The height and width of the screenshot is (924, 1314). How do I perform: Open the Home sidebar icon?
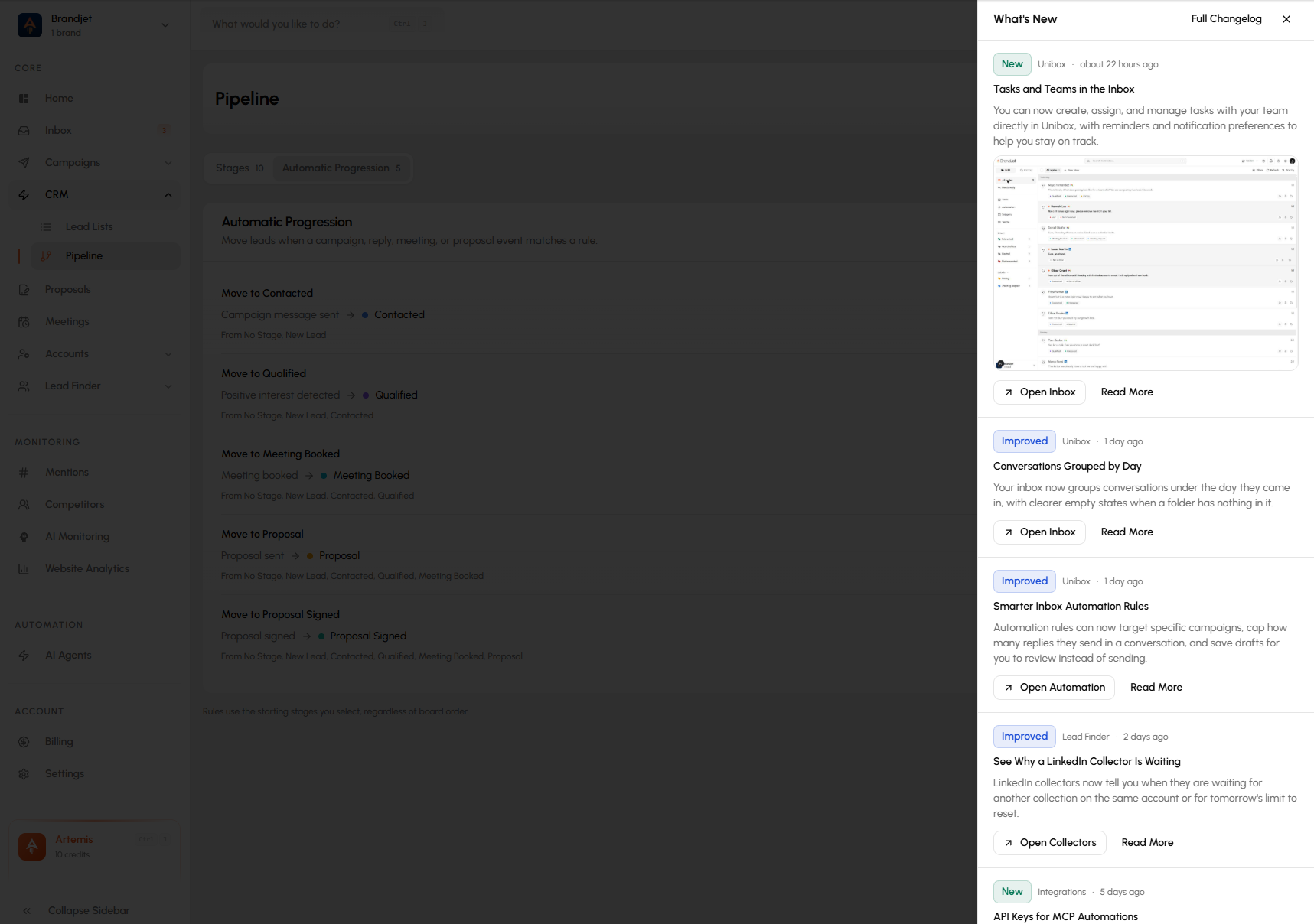coord(24,99)
